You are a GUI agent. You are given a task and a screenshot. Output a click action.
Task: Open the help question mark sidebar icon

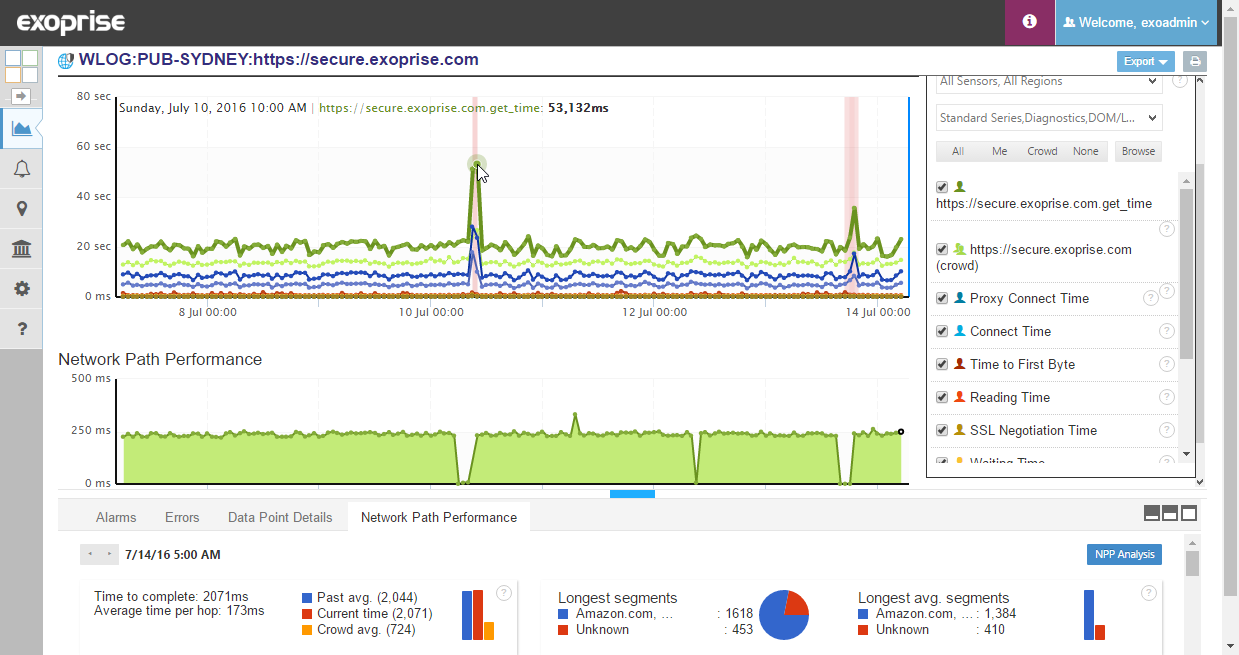21,329
